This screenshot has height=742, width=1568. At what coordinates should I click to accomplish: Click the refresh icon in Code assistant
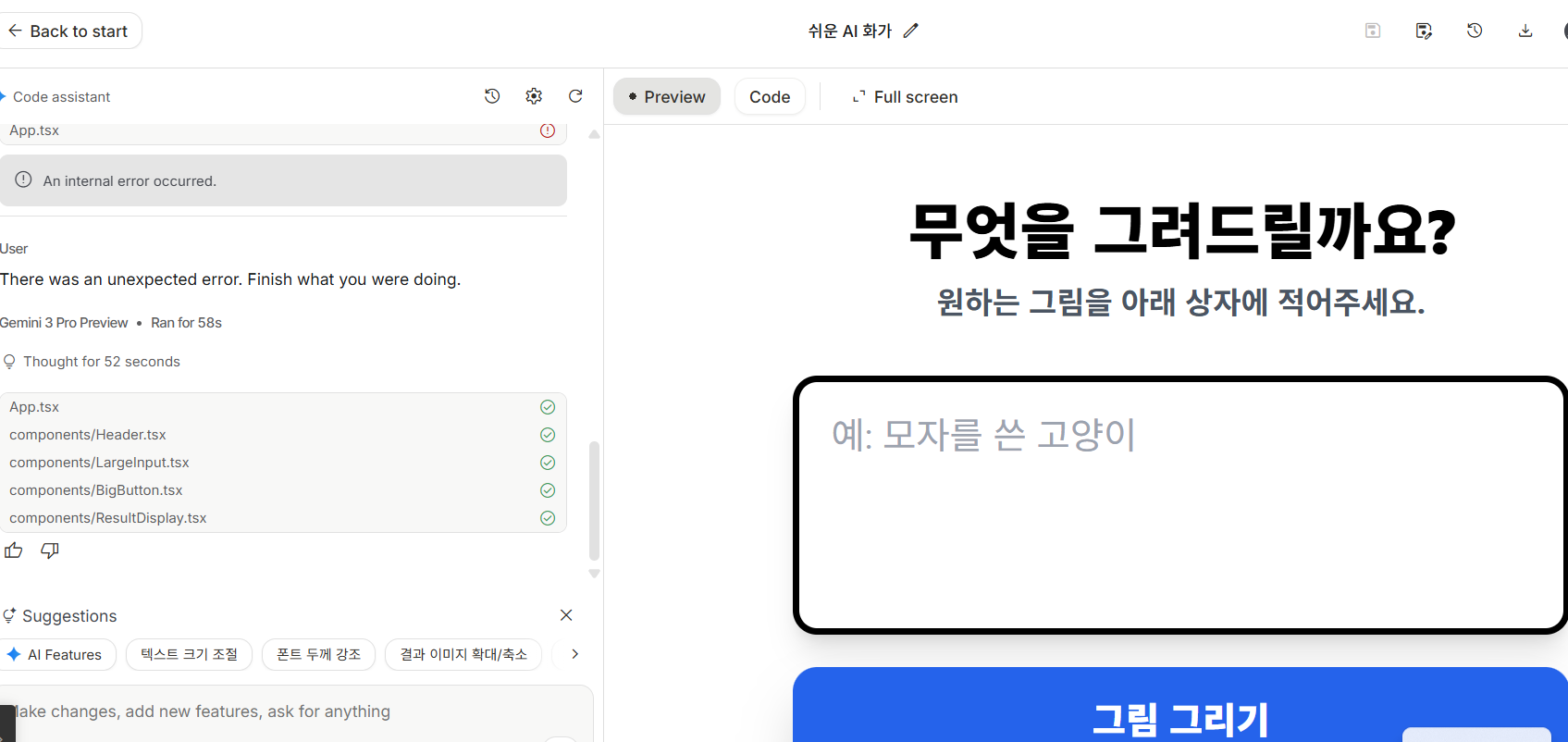(x=575, y=96)
